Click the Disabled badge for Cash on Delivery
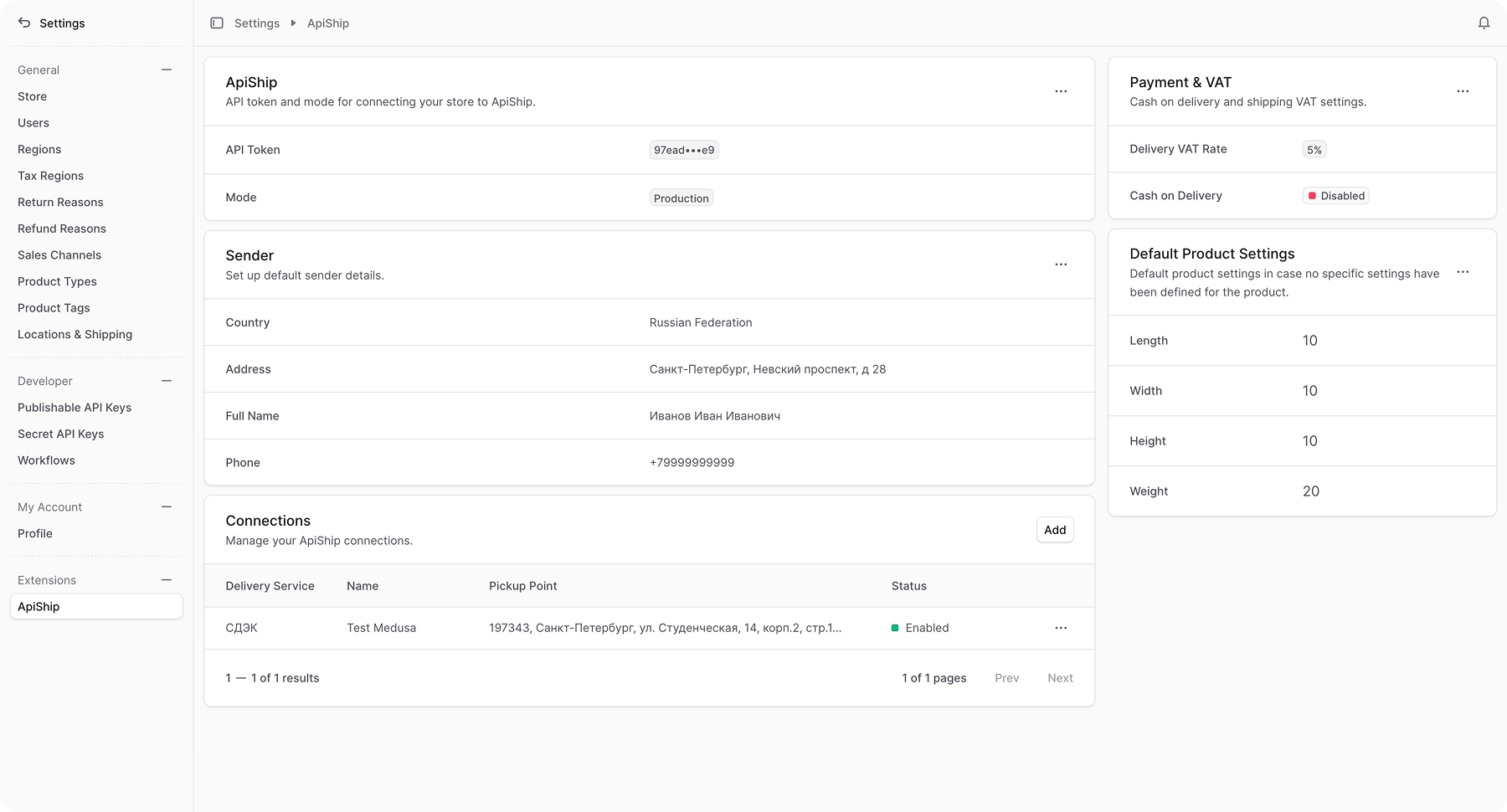1507x812 pixels. coord(1335,195)
